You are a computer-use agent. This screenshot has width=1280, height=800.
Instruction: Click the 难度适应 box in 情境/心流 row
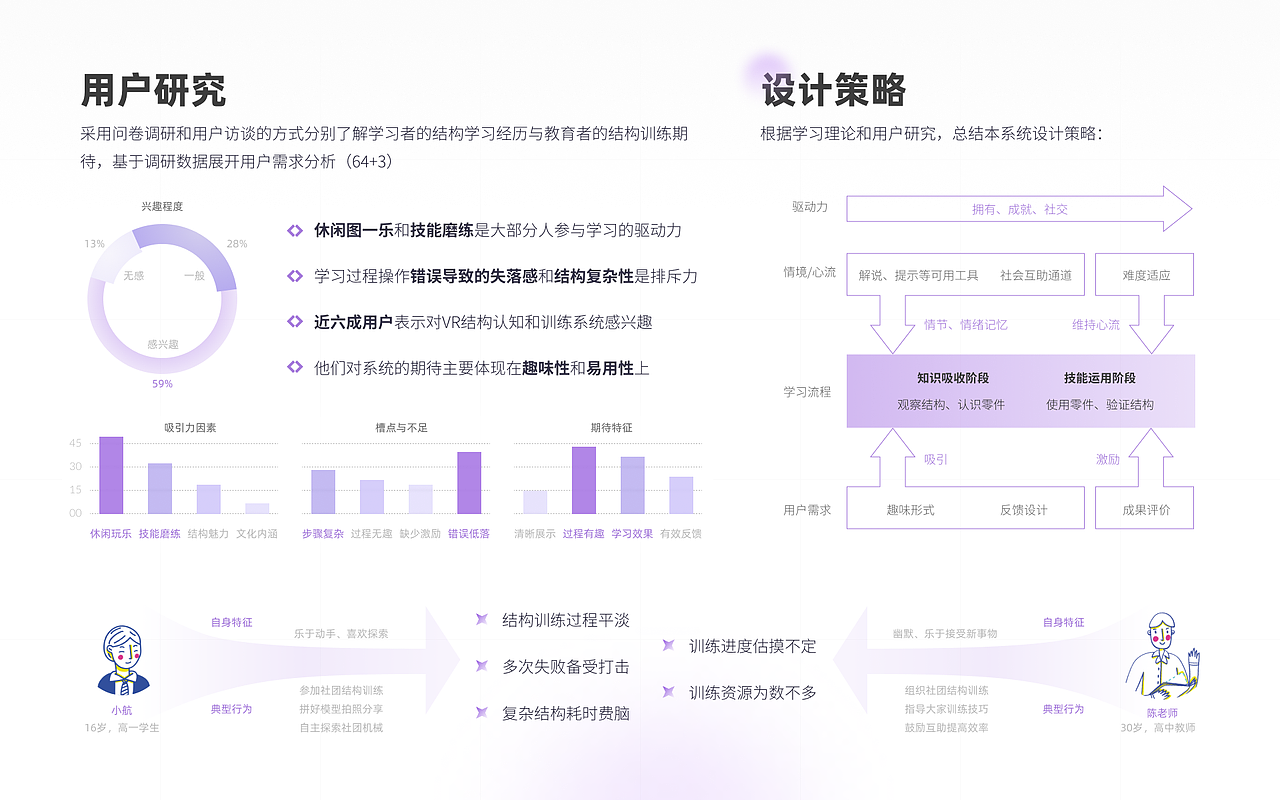point(1146,274)
